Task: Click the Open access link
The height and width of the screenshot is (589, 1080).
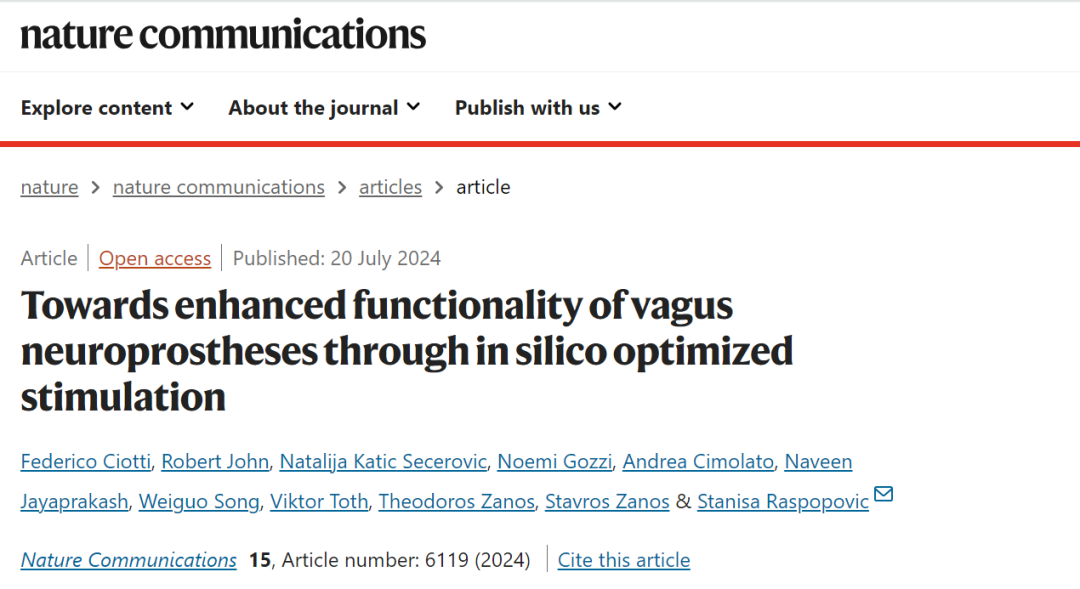Action: coord(155,258)
